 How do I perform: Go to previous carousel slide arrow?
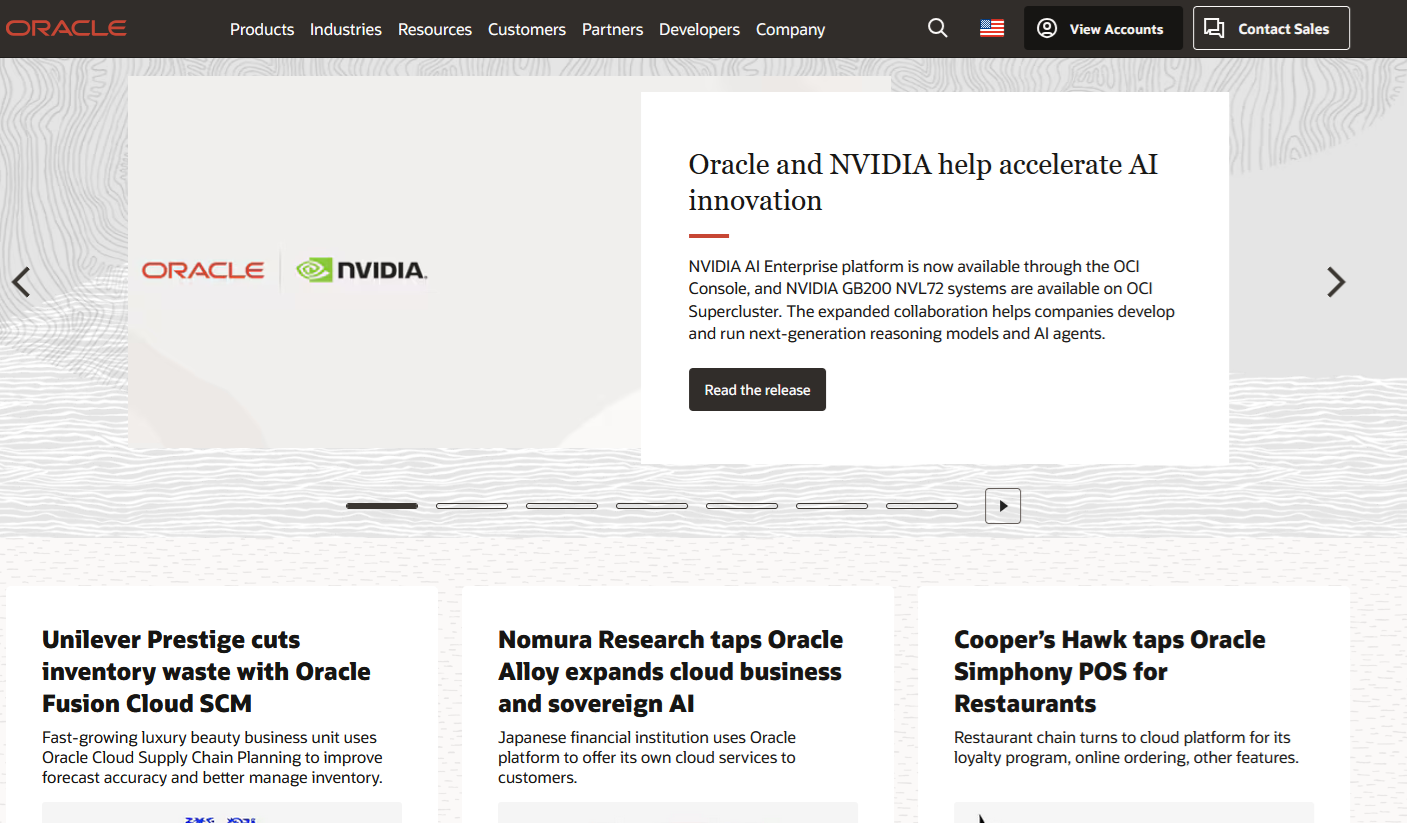coord(21,282)
